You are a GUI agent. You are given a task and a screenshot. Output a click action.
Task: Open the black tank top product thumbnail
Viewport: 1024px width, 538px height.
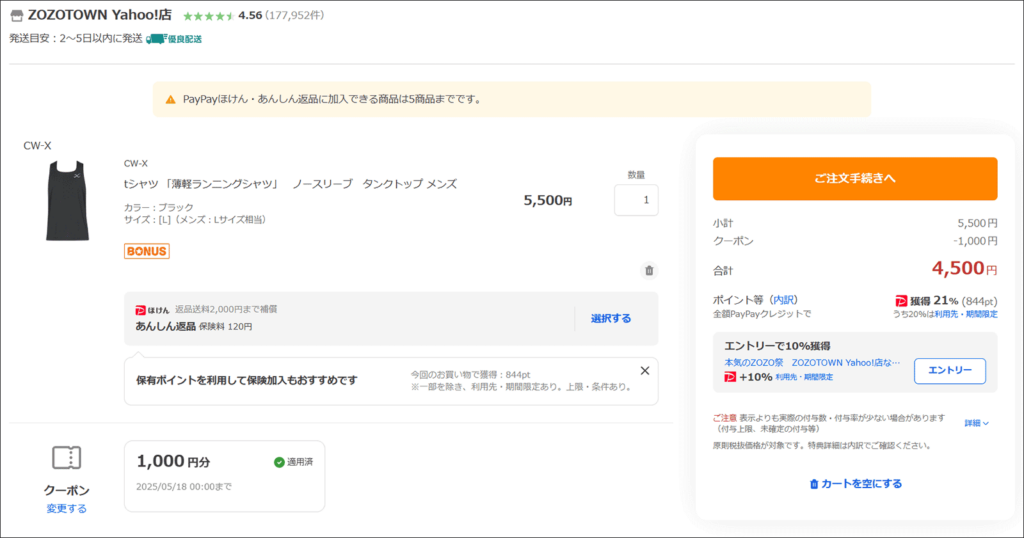click(x=67, y=200)
